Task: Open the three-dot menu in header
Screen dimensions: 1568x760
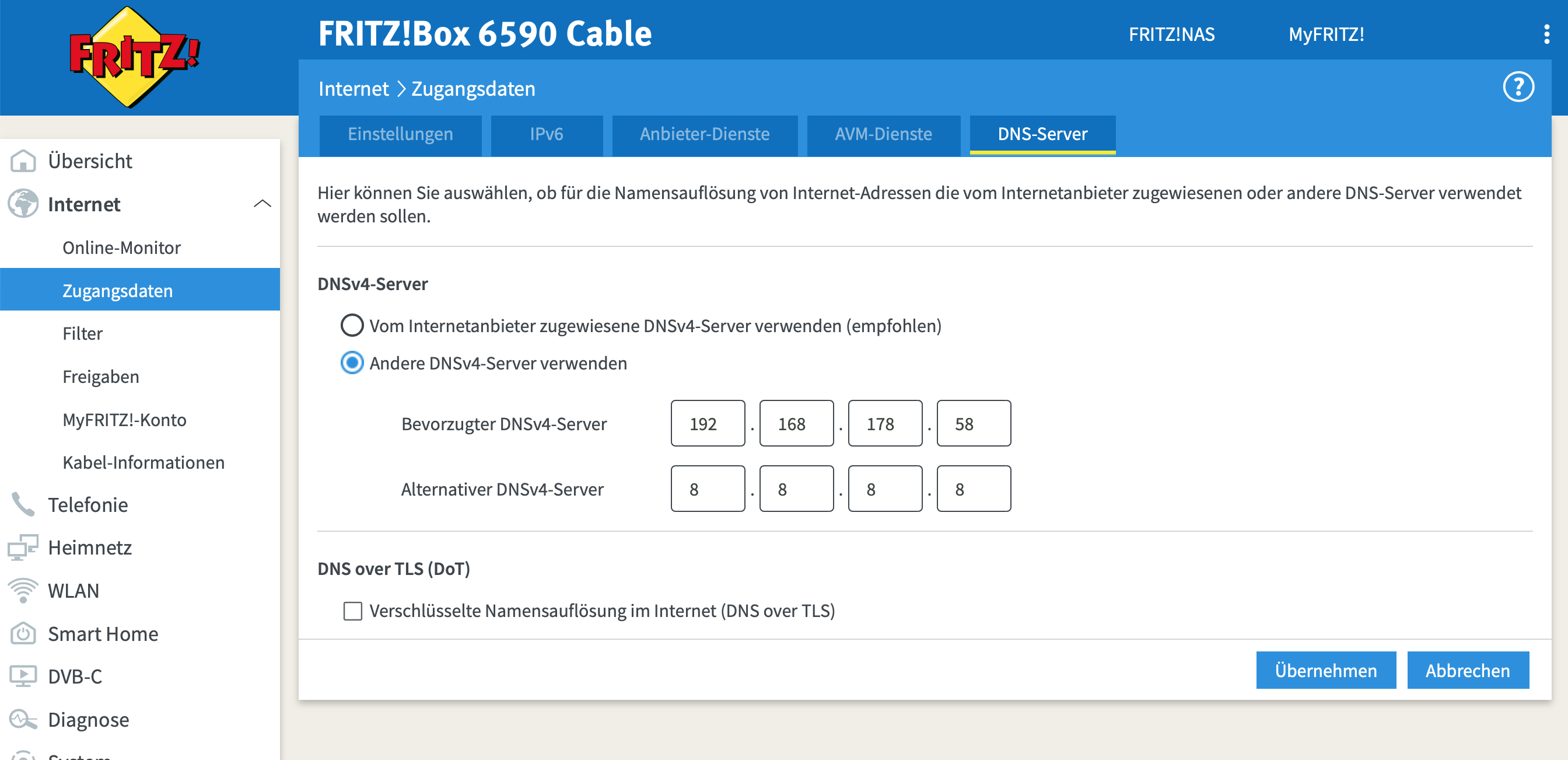Action: (x=1546, y=34)
